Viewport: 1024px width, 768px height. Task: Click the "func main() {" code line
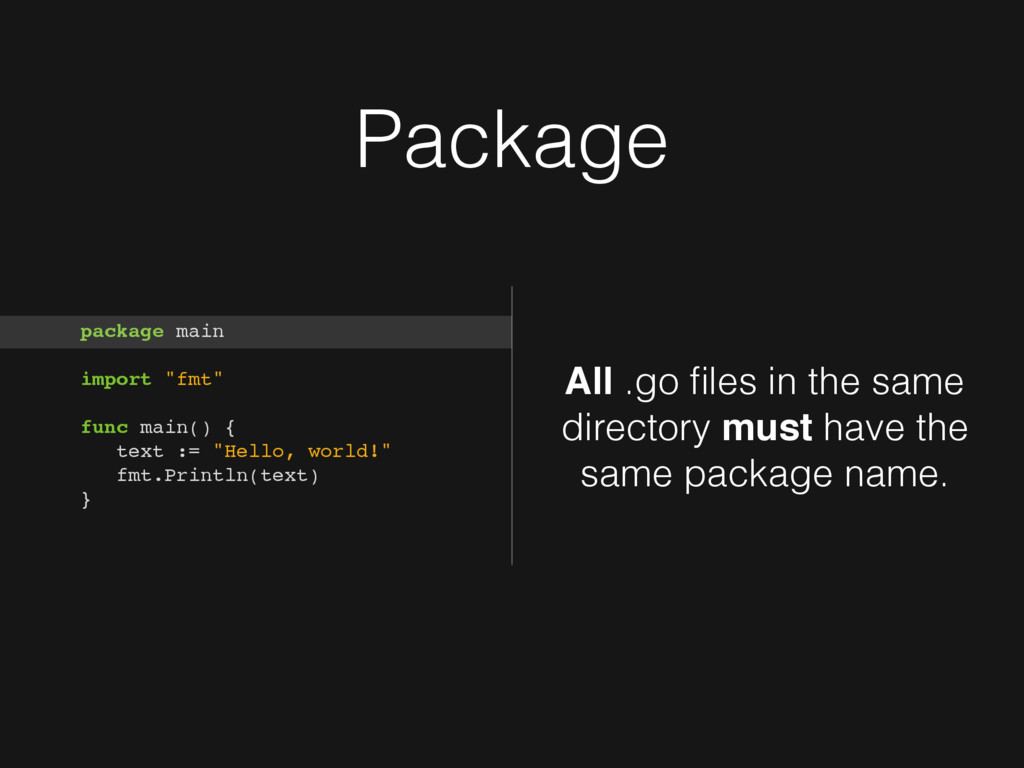(157, 428)
